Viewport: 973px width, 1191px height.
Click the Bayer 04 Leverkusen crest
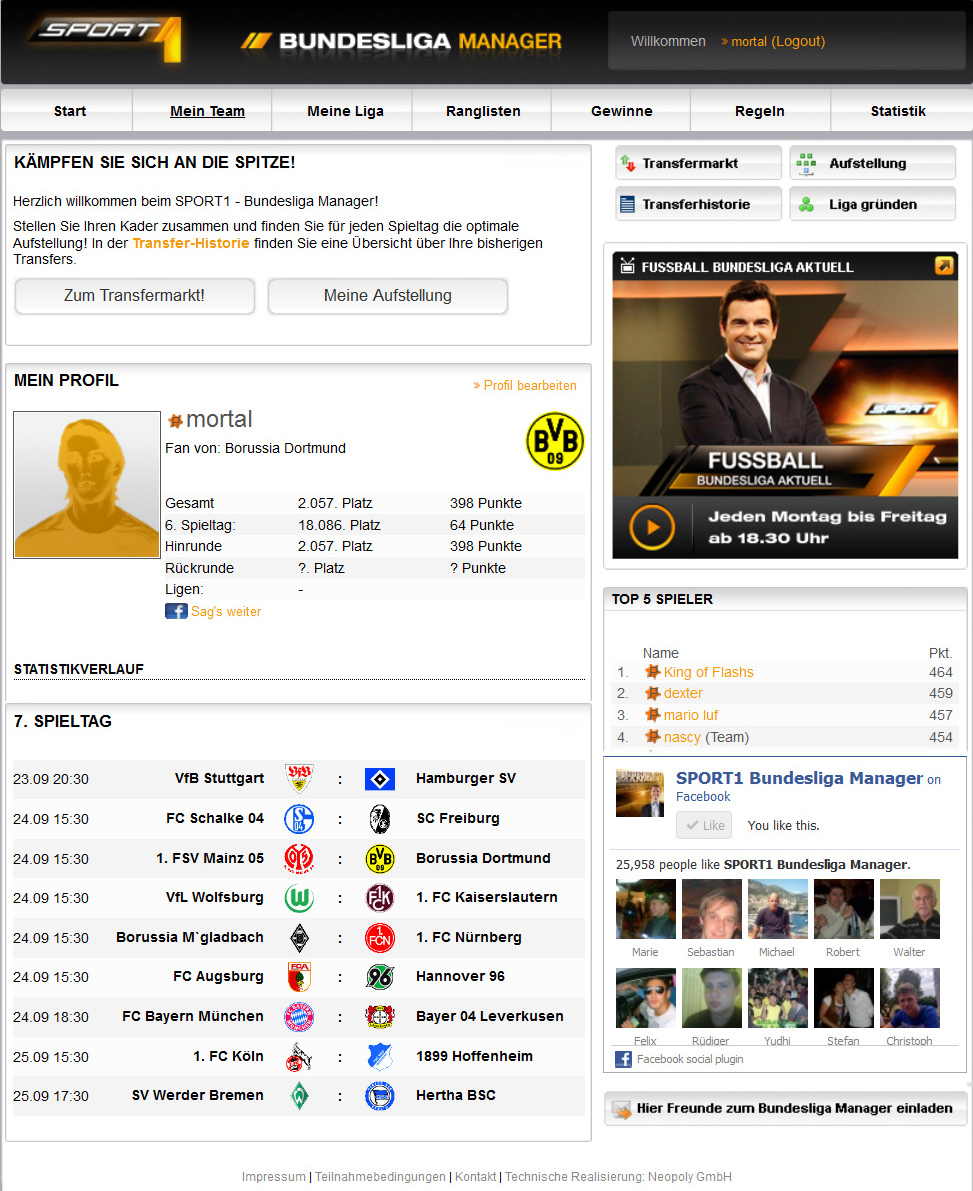380,1017
